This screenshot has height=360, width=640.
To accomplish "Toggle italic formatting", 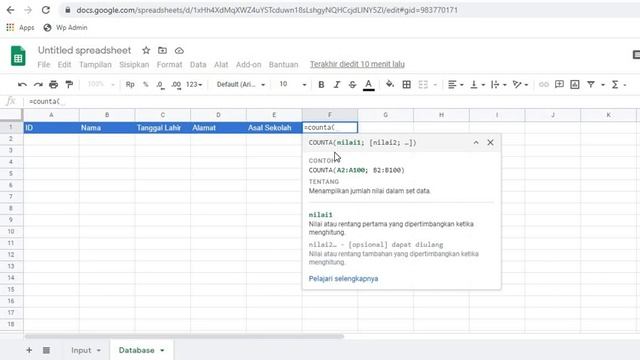I will point(337,84).
